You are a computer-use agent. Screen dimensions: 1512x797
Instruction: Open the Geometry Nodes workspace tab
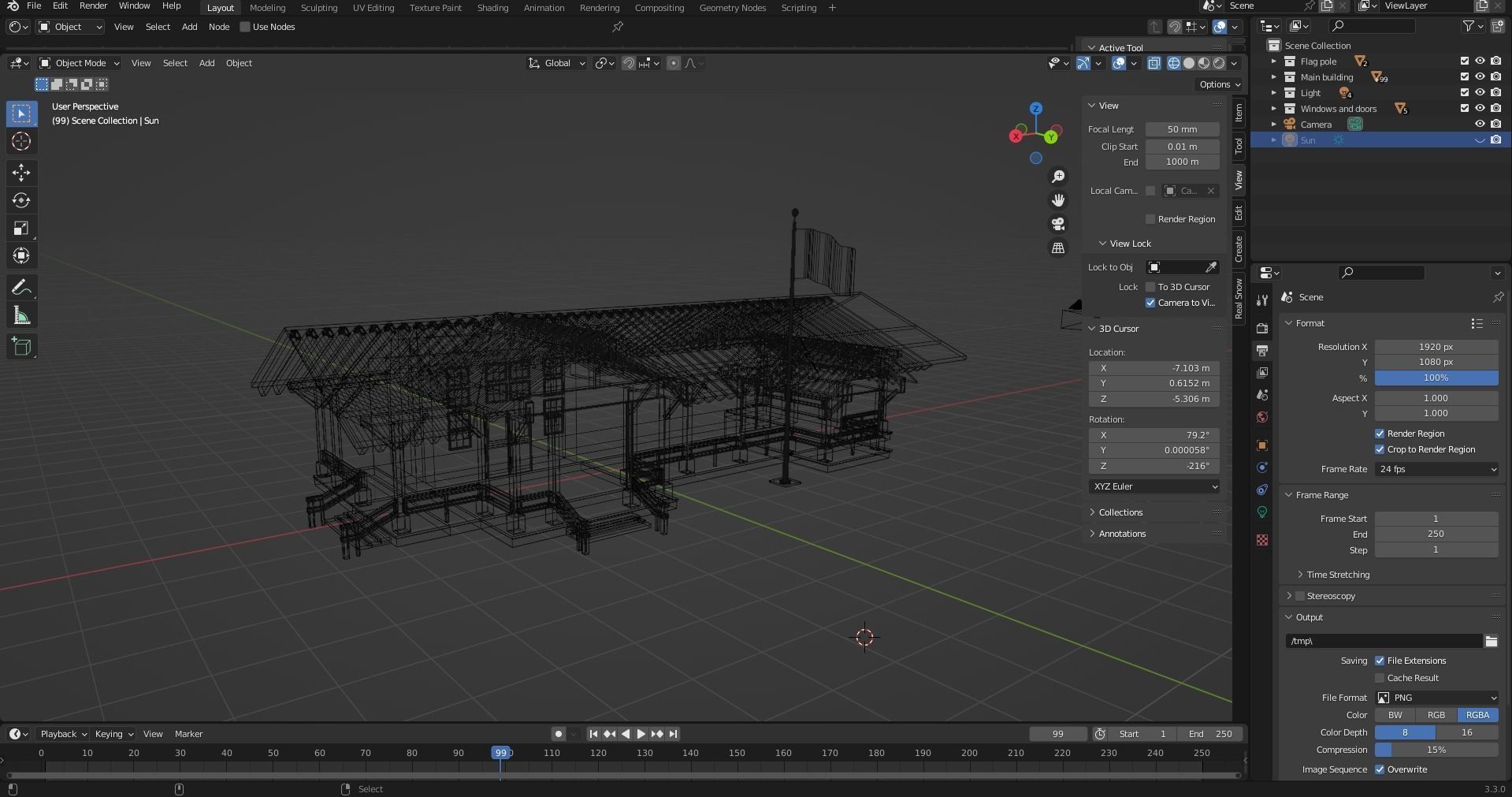click(733, 8)
